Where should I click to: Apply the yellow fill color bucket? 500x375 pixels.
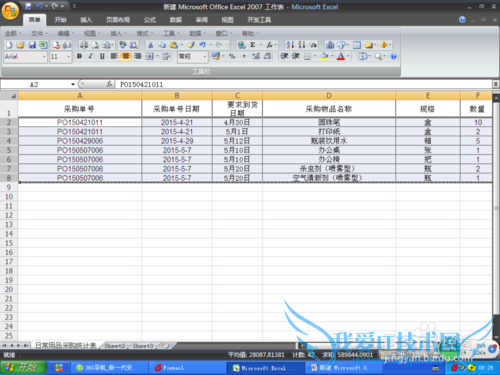(x=324, y=56)
